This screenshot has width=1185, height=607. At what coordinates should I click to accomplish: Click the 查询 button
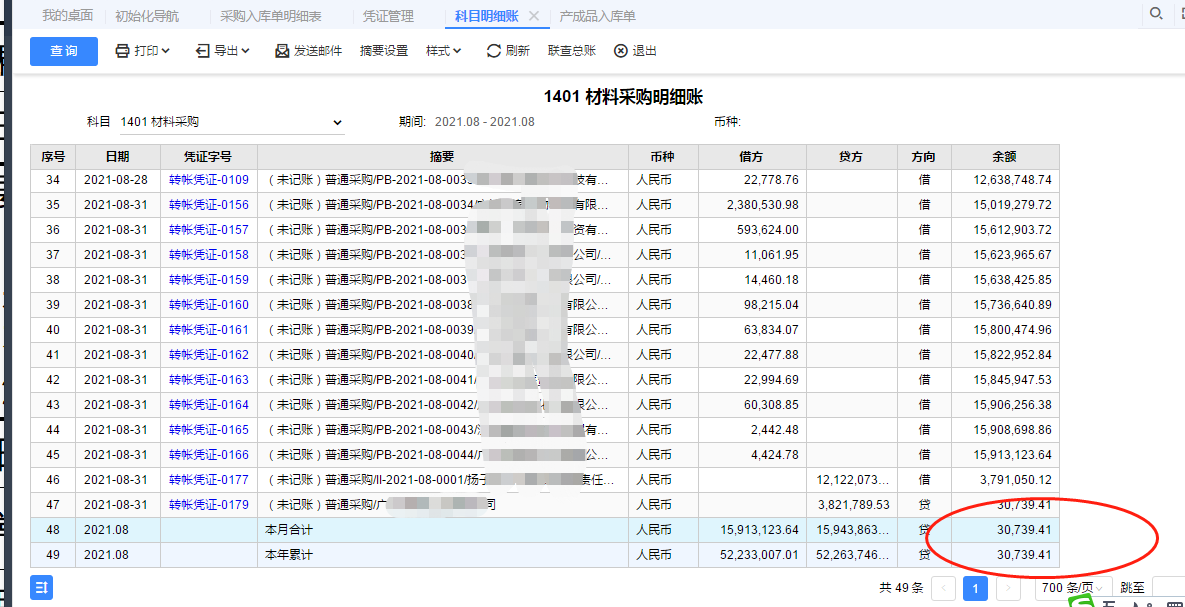pyautogui.click(x=64, y=51)
